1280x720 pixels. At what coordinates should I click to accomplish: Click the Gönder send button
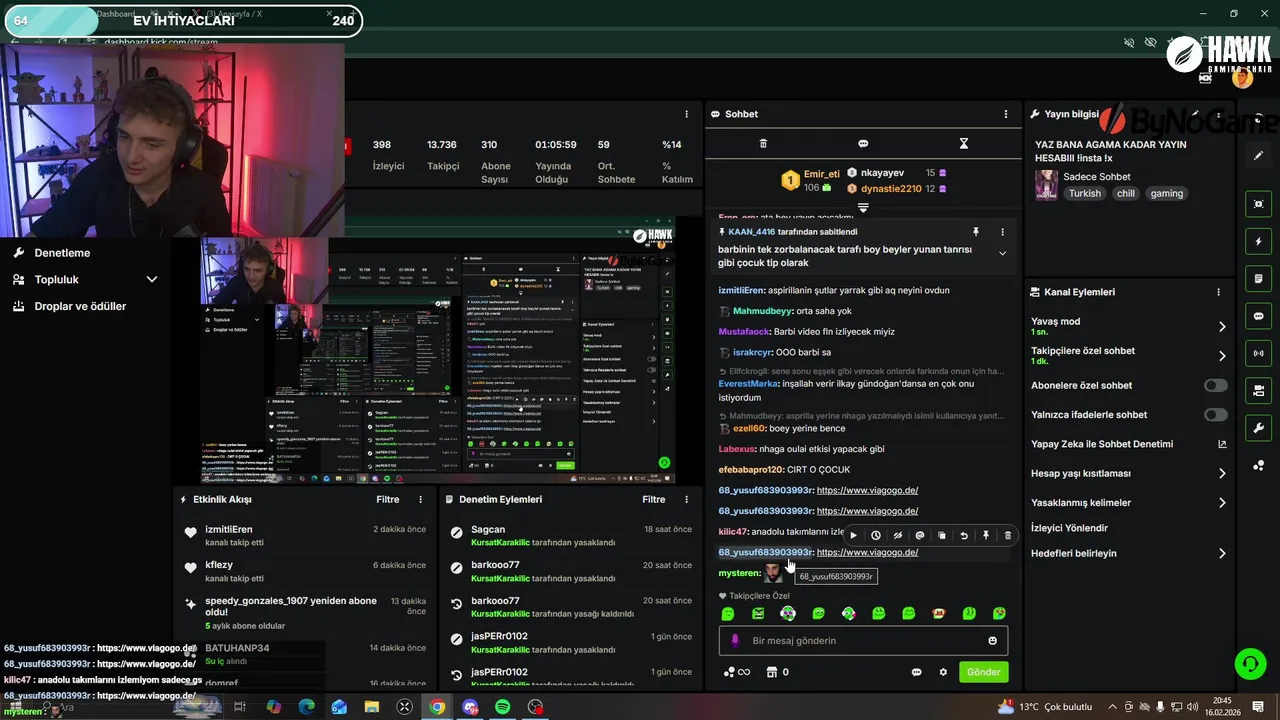[983, 672]
